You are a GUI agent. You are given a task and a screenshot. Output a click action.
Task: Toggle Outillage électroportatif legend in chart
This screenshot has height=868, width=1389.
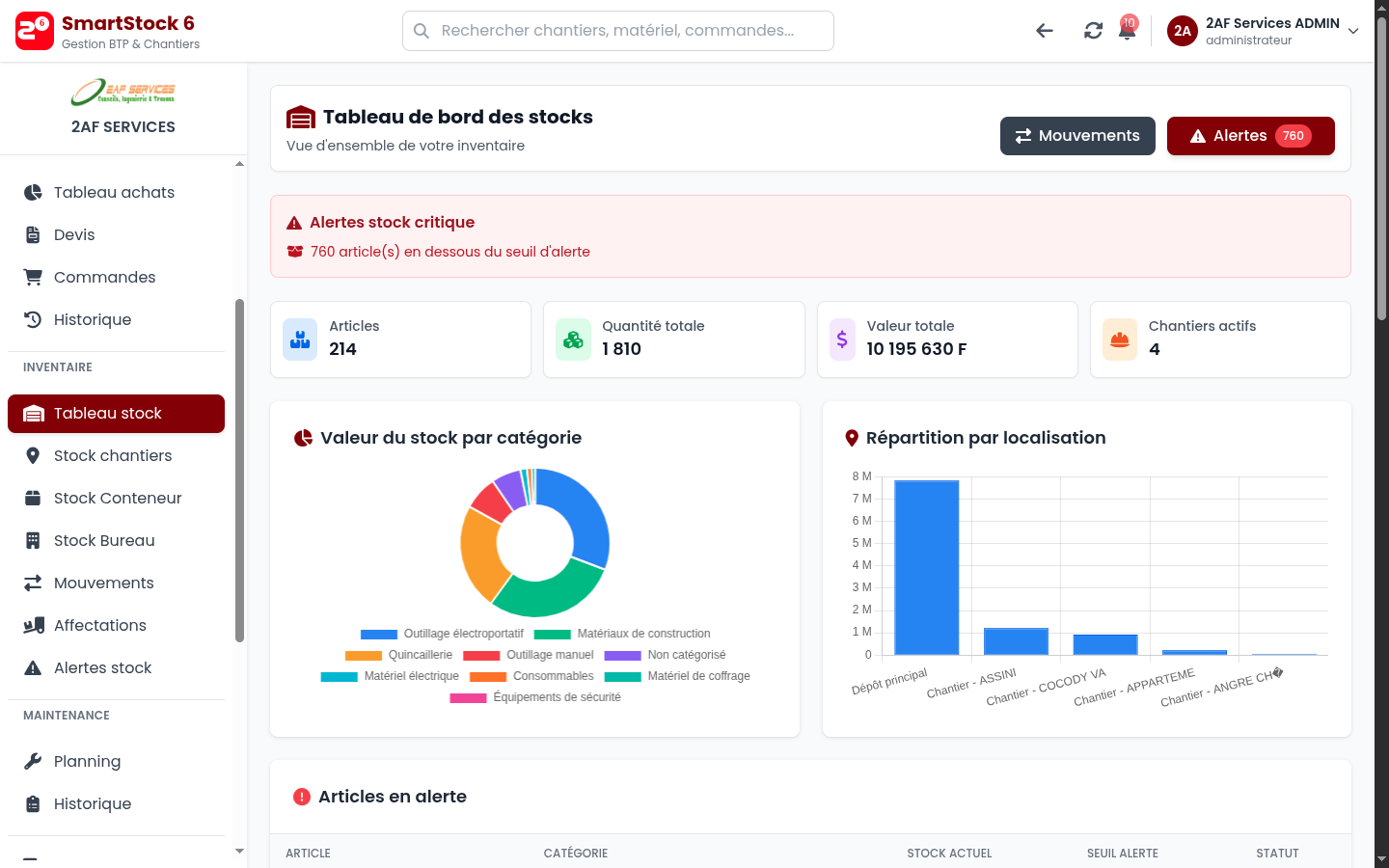coord(442,634)
